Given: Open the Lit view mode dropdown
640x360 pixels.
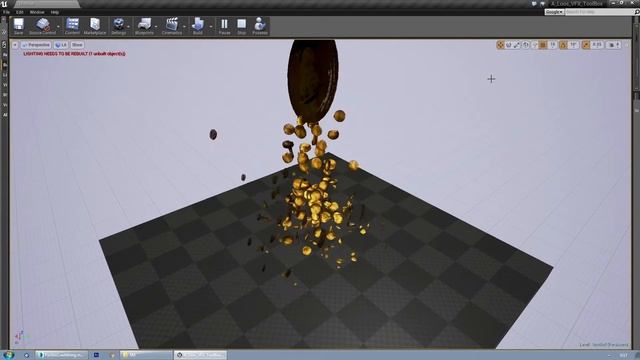Looking at the screenshot, I should click(61, 45).
